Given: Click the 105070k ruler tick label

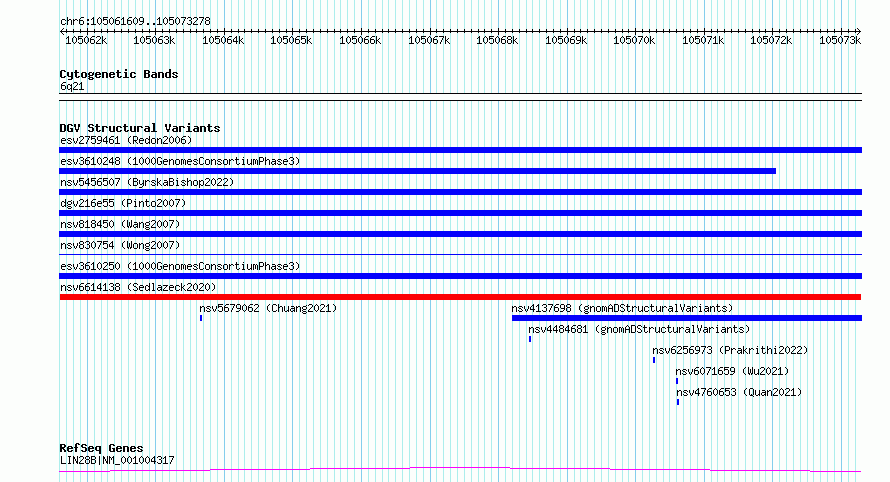Looking at the screenshot, I should [x=634, y=40].
